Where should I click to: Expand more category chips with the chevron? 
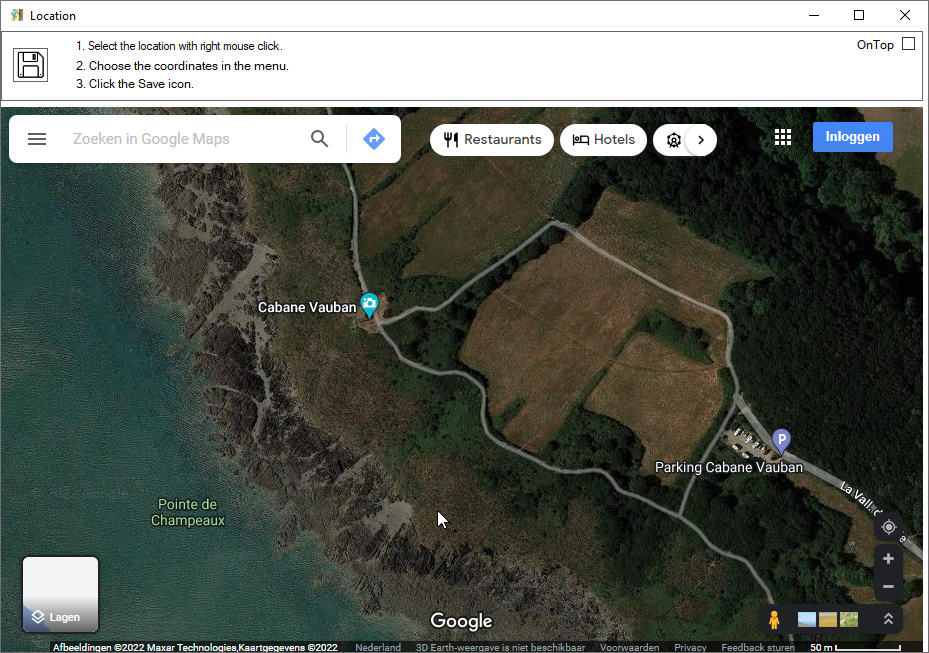701,140
